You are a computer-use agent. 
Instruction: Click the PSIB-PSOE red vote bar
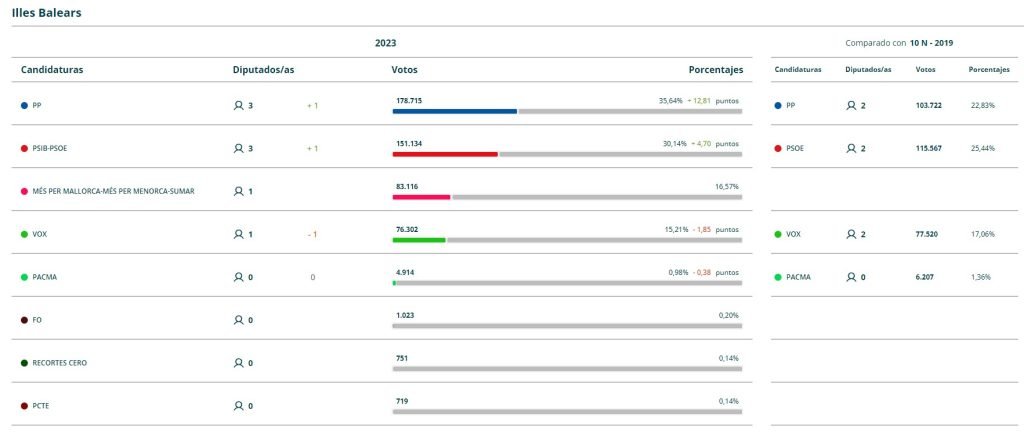coord(445,154)
